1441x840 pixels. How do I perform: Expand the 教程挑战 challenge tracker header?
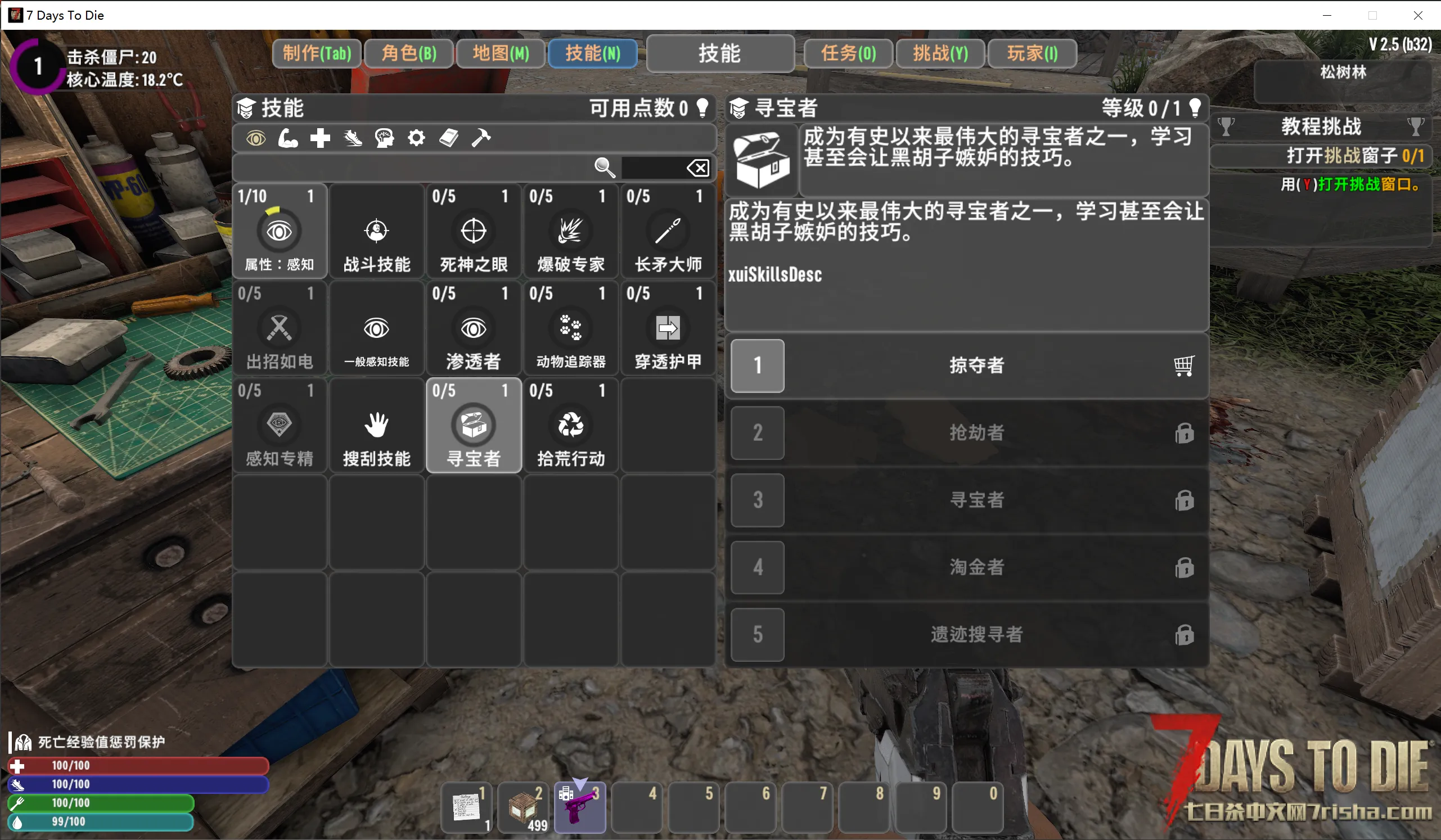click(1321, 127)
